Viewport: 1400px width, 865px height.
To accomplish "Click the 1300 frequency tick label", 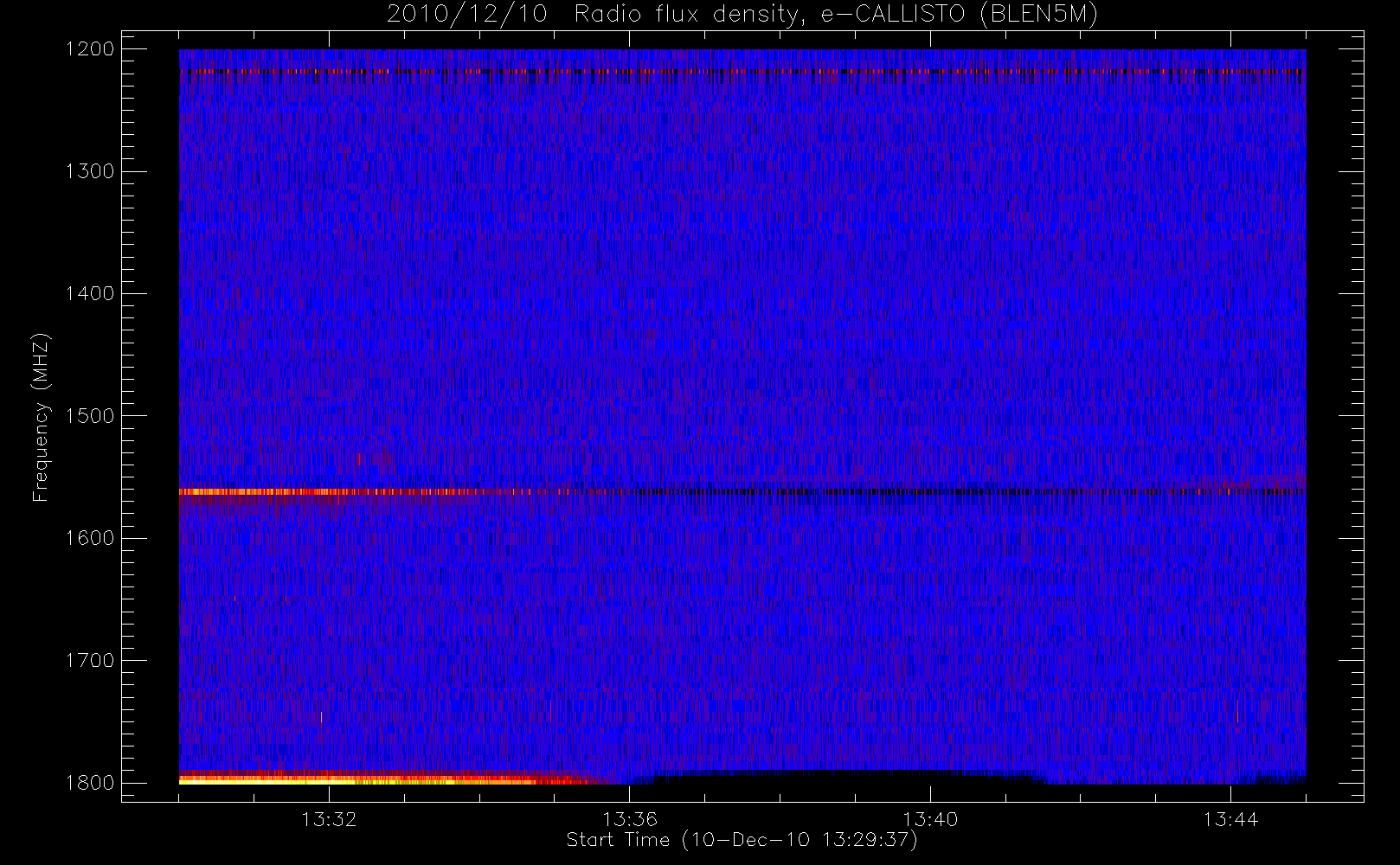I will pos(90,171).
